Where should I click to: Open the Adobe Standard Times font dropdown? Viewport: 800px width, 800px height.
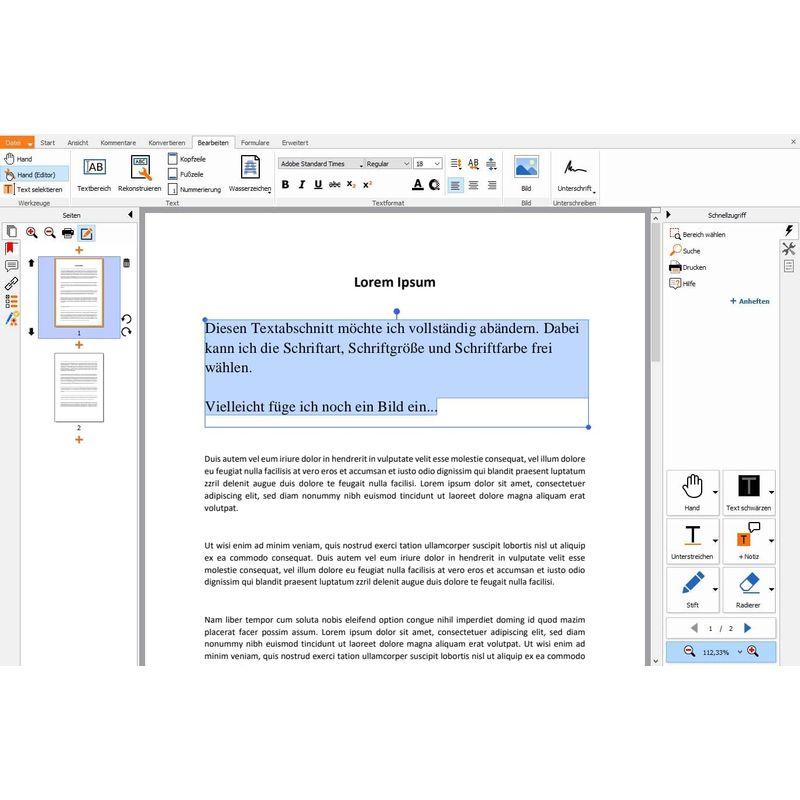320,163
